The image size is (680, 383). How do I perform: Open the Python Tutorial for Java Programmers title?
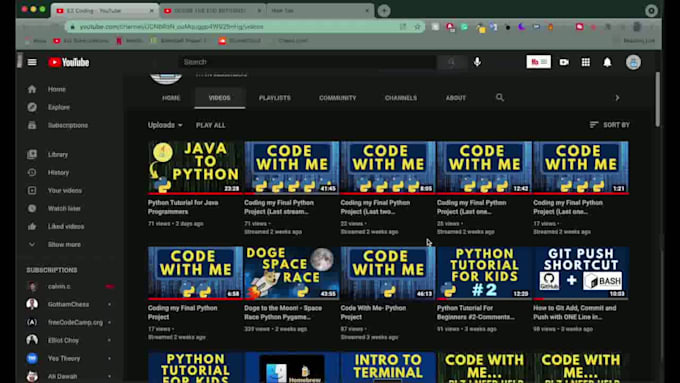pyautogui.click(x=183, y=207)
